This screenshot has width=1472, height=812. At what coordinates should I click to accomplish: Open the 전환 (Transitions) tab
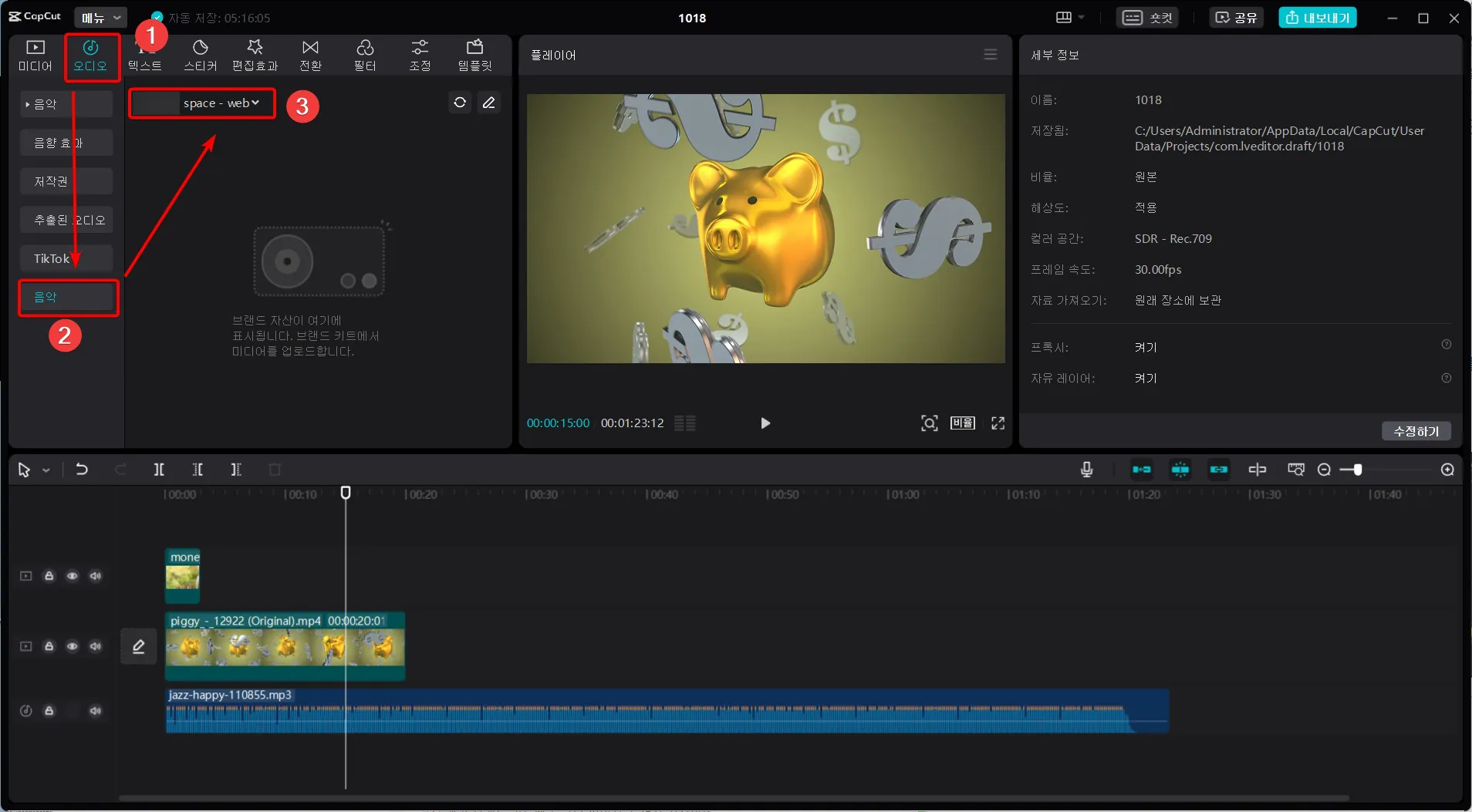click(x=310, y=56)
